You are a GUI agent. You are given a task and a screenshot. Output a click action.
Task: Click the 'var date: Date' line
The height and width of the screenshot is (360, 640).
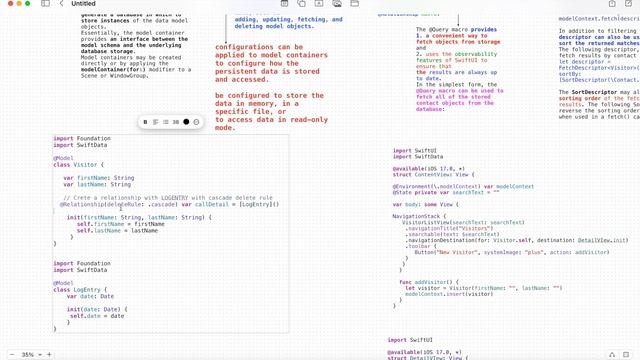click(x=90, y=296)
